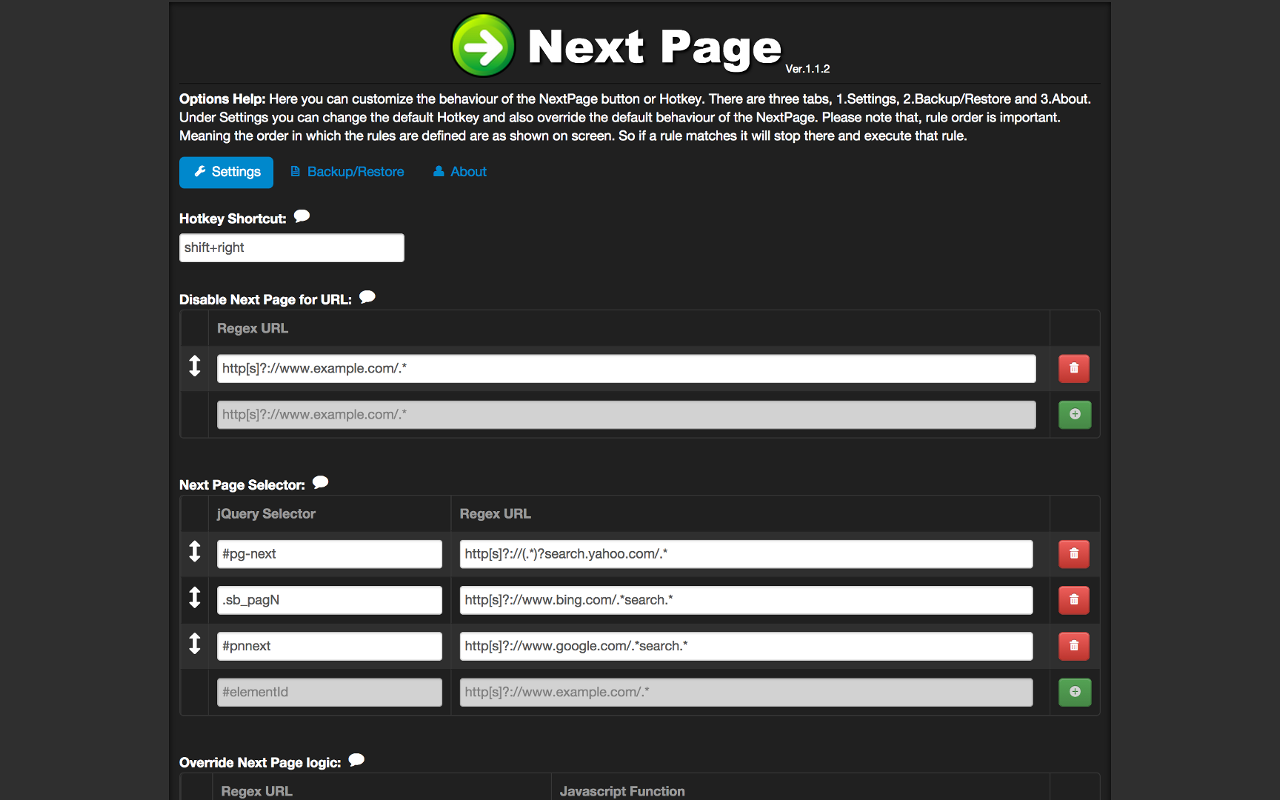Click Regex URL header in selector table
The image size is (1280, 800).
pyautogui.click(x=495, y=514)
